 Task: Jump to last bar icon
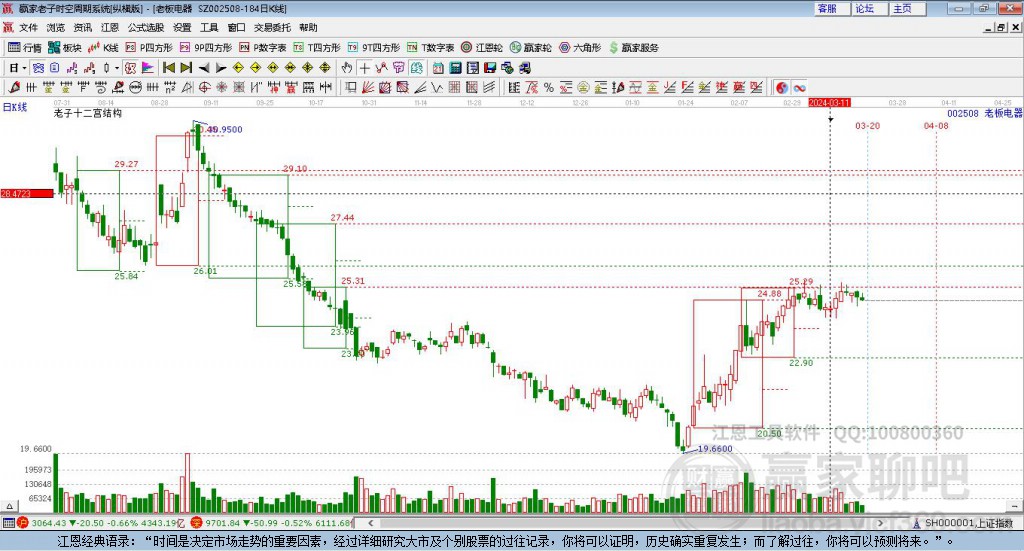point(186,68)
